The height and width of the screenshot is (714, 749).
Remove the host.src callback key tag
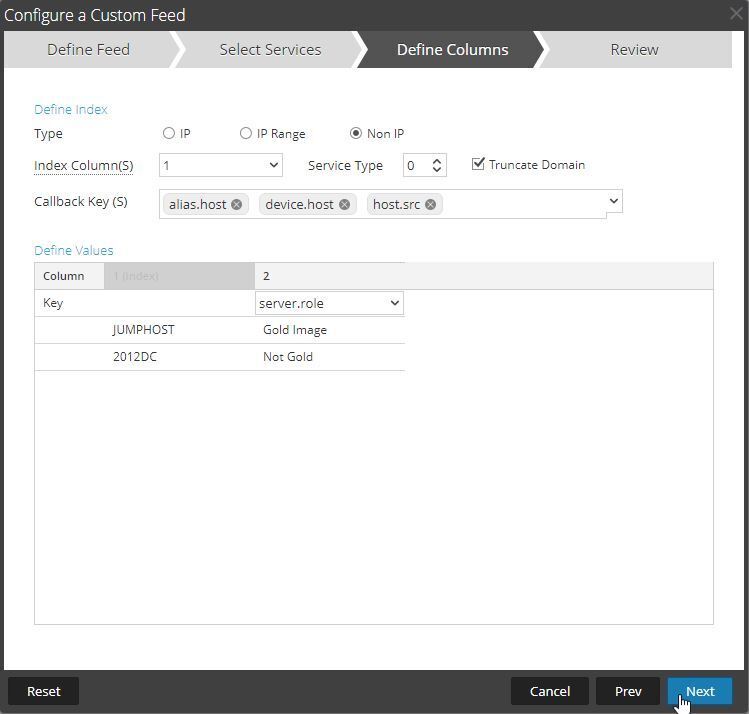(x=430, y=204)
